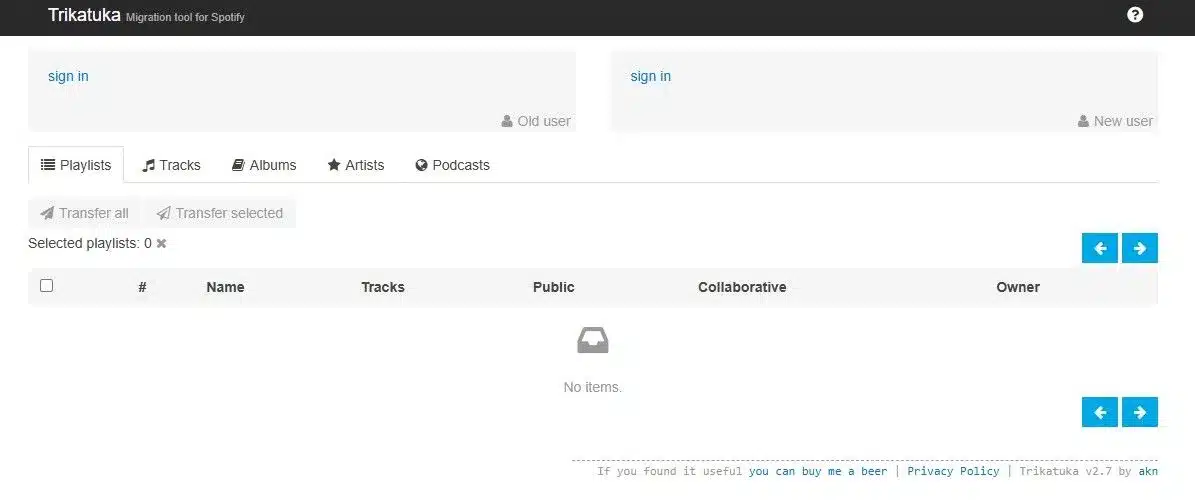The image size is (1195, 500).
Task: Open the help question mark icon
Action: pyautogui.click(x=1135, y=14)
